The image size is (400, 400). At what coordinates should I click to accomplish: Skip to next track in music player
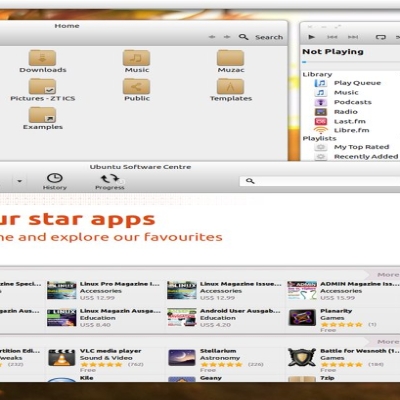[353, 37]
